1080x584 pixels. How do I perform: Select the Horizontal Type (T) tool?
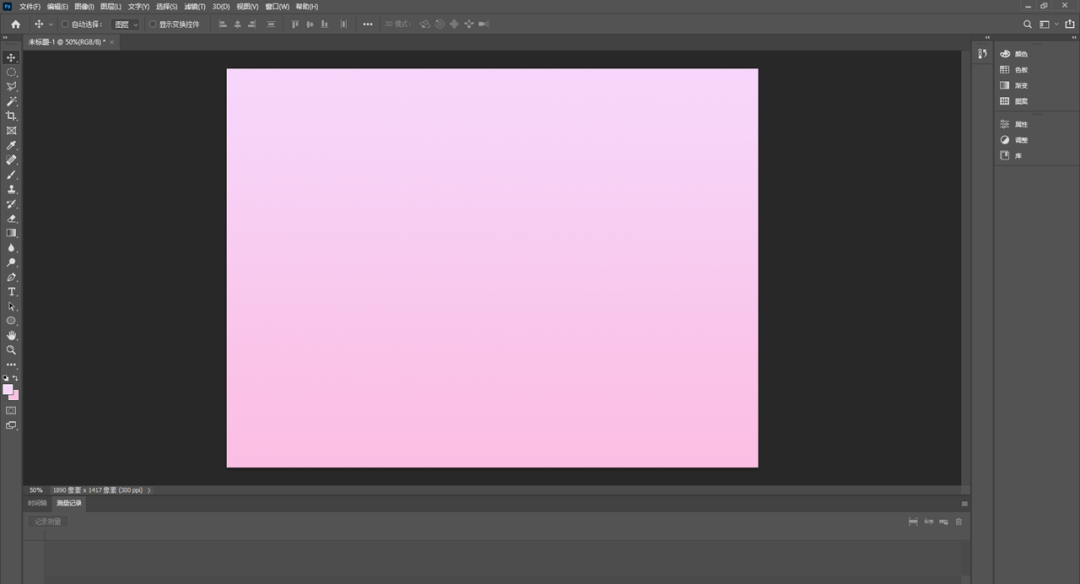point(12,292)
